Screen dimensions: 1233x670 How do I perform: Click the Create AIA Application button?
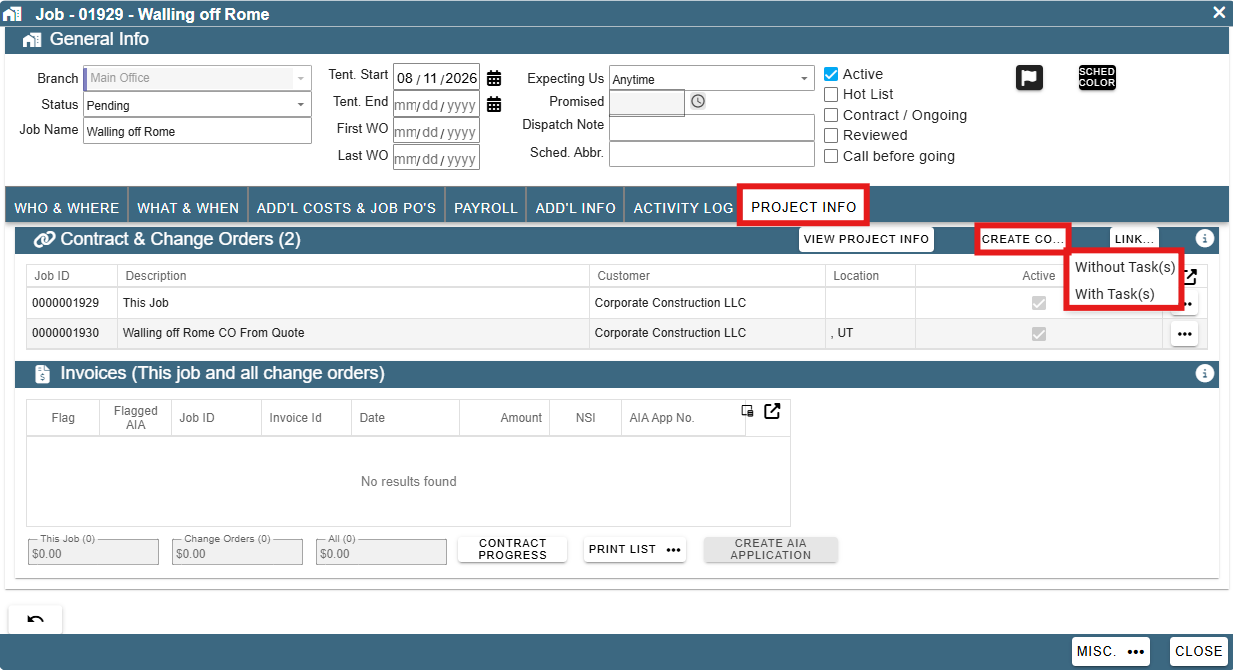(770, 549)
